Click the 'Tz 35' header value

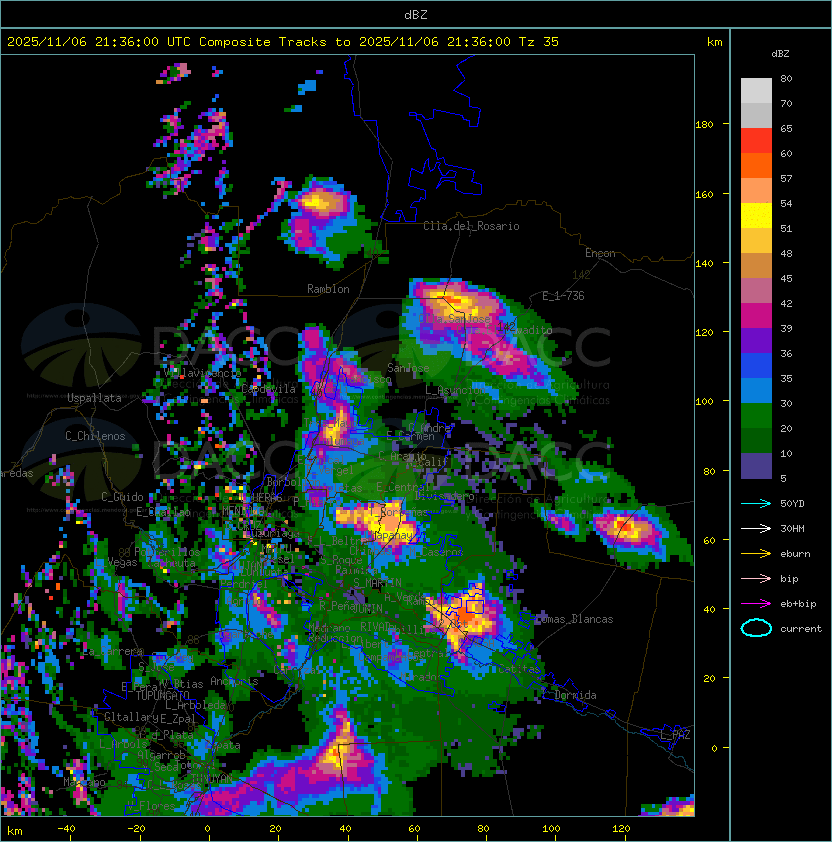tap(539, 42)
